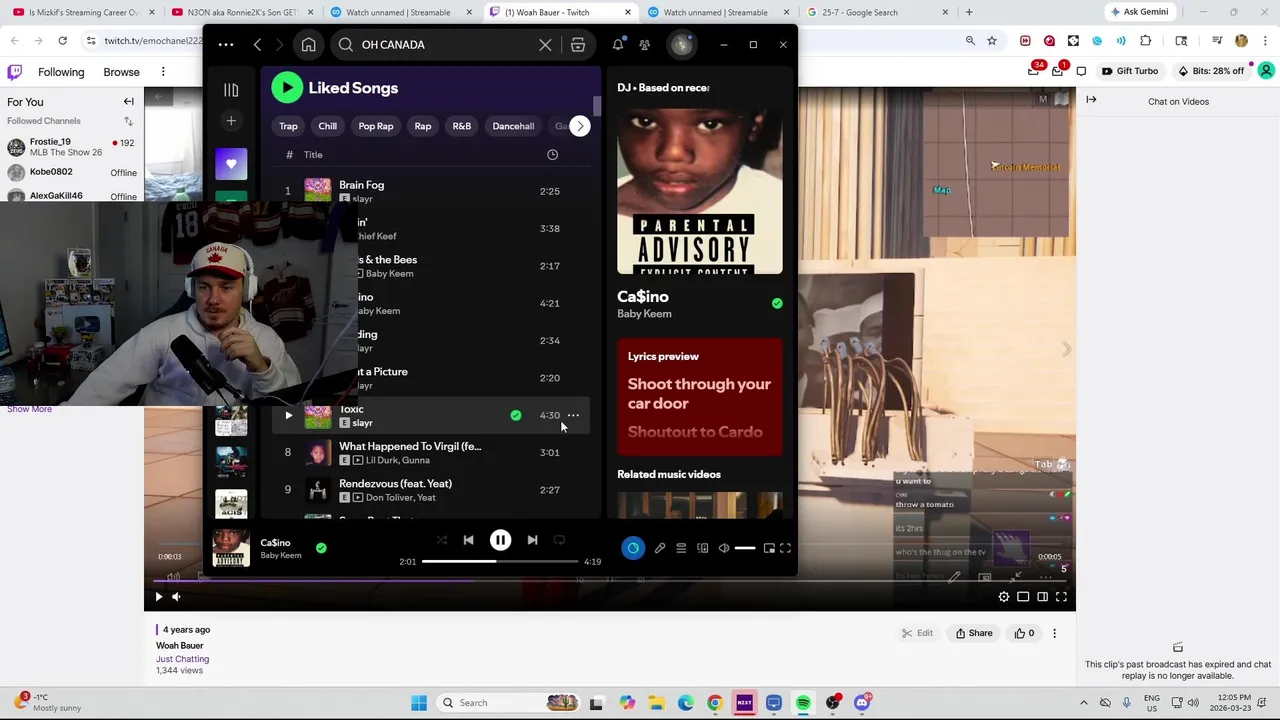
Task: Open Spotify's three-dot main menu
Action: pos(226,45)
